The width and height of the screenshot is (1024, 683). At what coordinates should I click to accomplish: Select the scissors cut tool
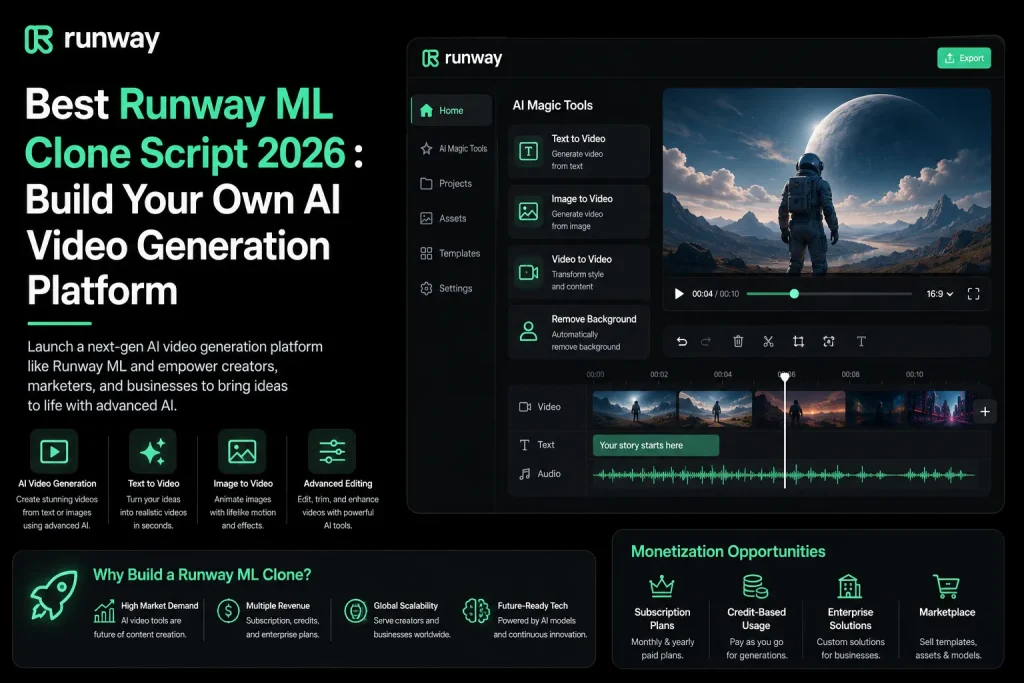tap(768, 342)
